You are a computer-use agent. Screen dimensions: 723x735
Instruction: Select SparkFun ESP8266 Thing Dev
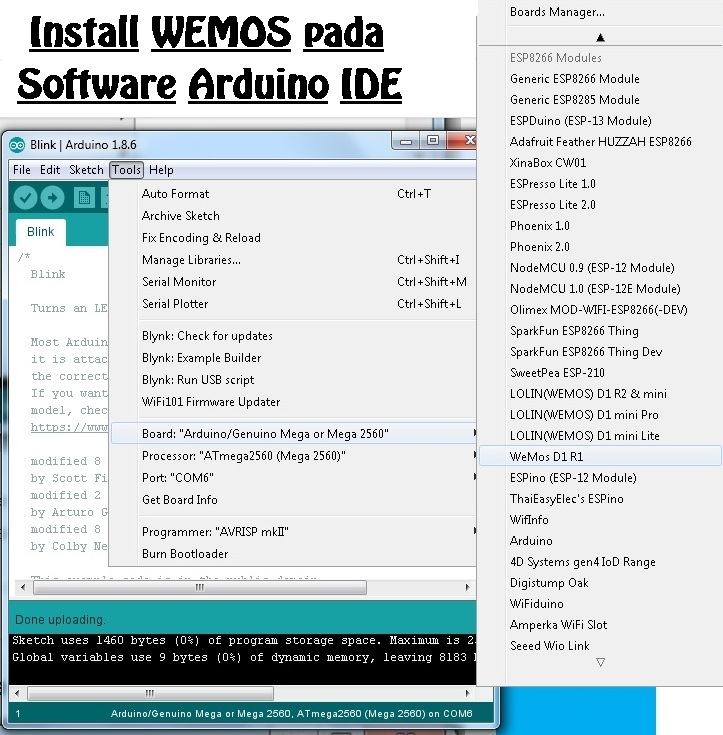coord(600,352)
